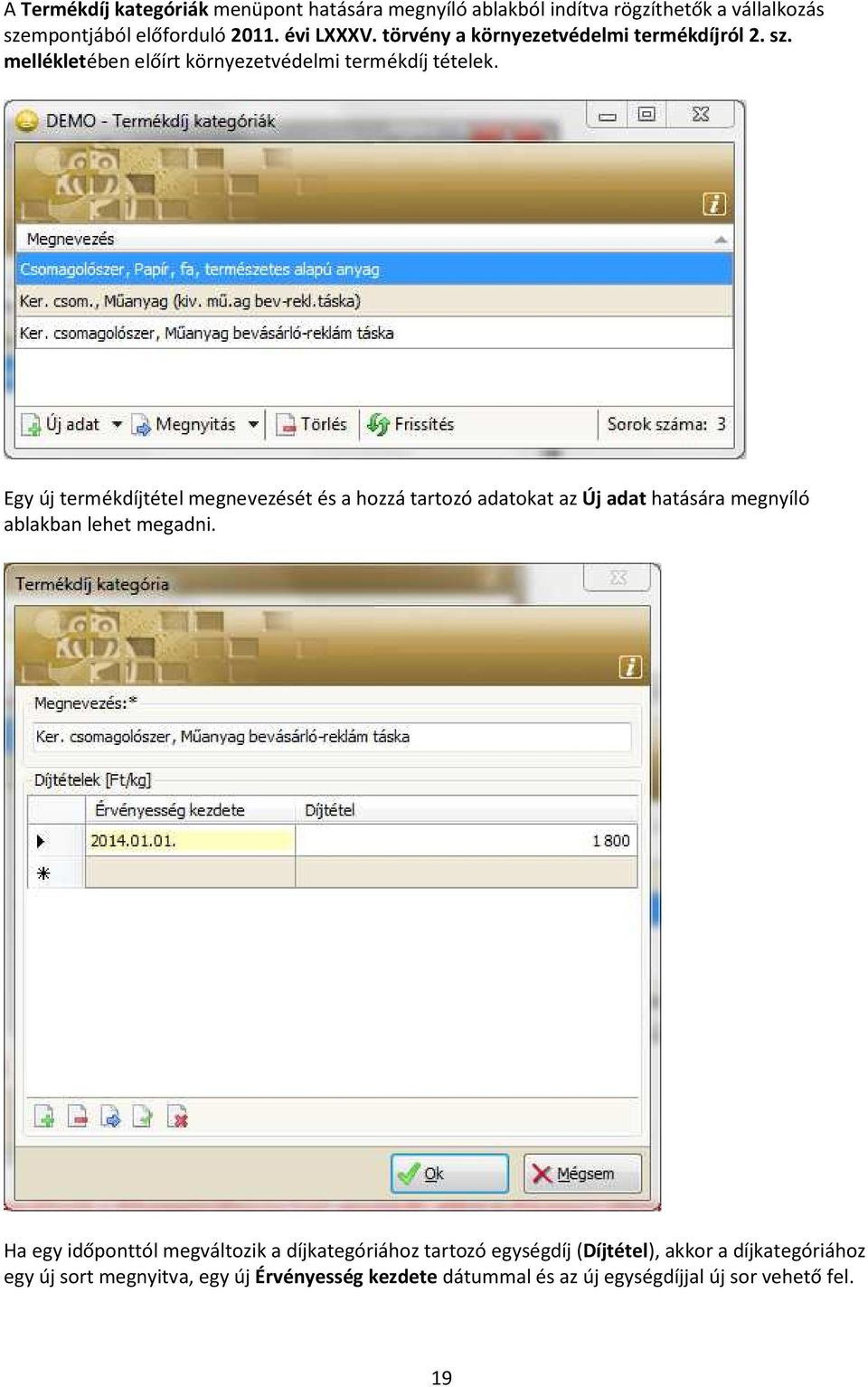Select list row Ker. csomagolószer, Műanyag bevásárló-reklám táska
868x1387 pixels.
(x=374, y=333)
